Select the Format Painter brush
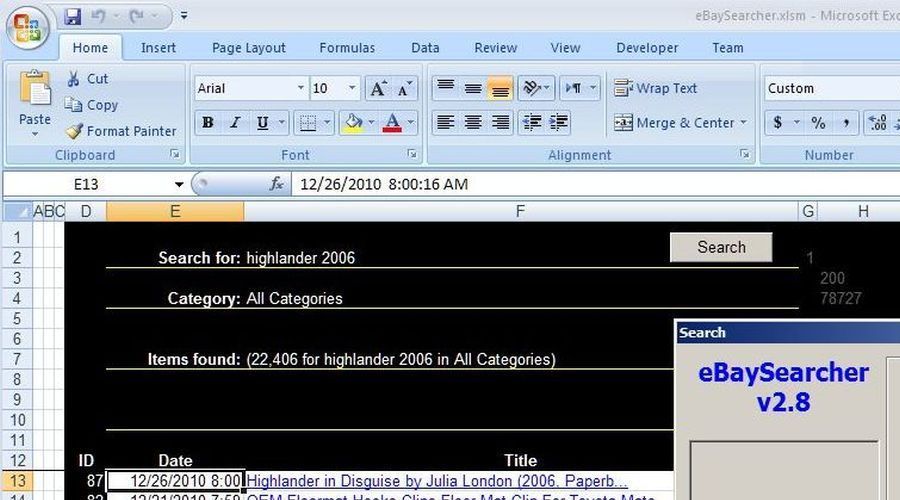The image size is (900, 500). tap(74, 131)
